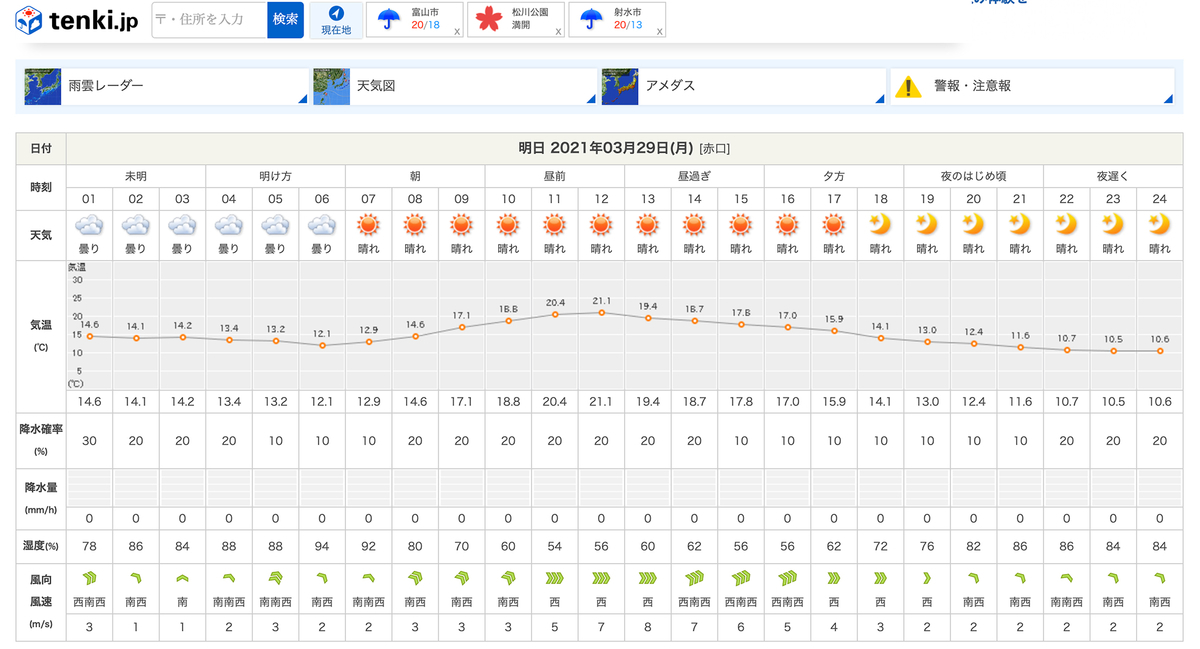Click the 30 percent rain probability at hour 01
The height and width of the screenshot is (649, 1200).
(90, 441)
